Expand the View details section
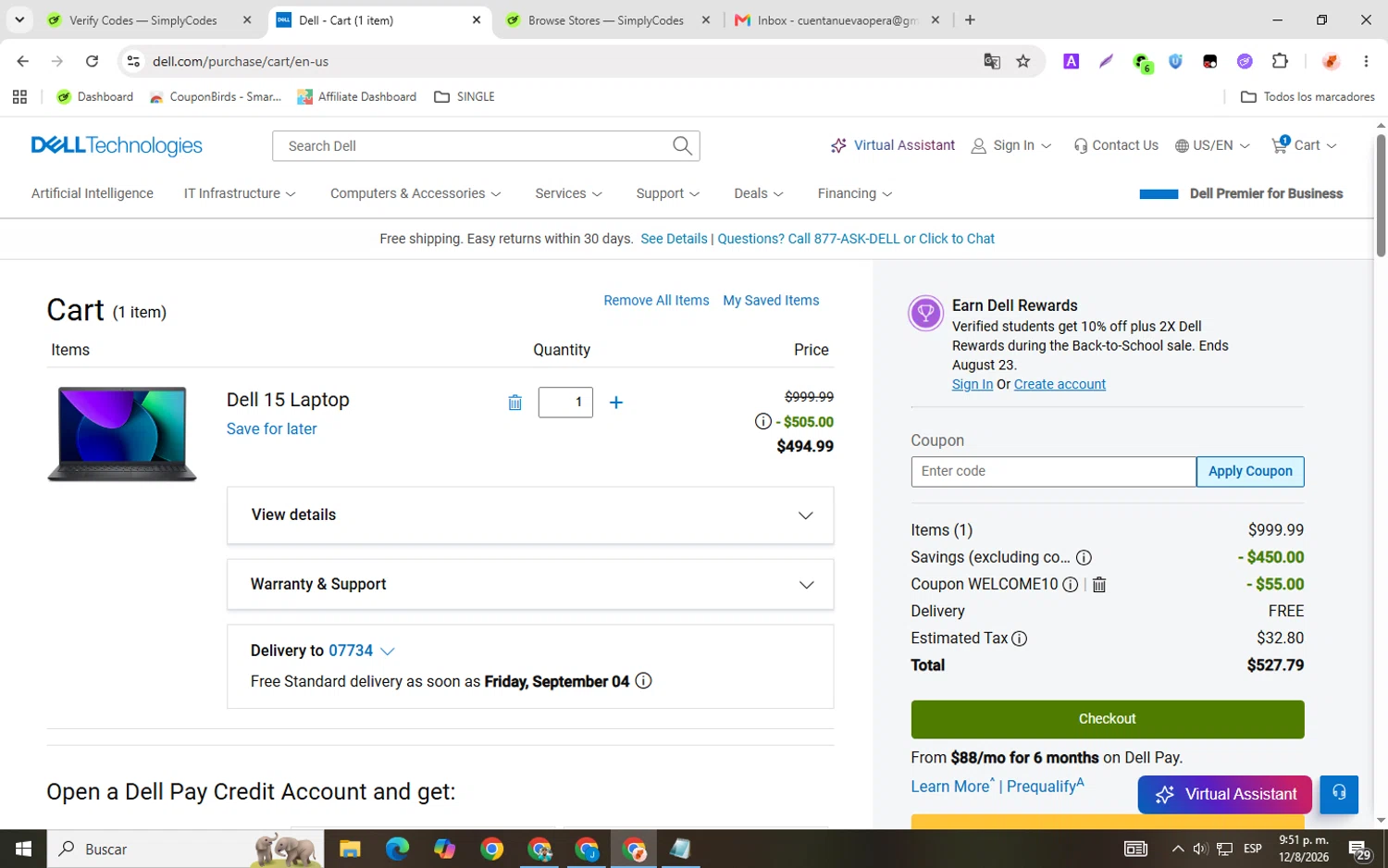Viewport: 1388px width, 868px height. click(530, 515)
